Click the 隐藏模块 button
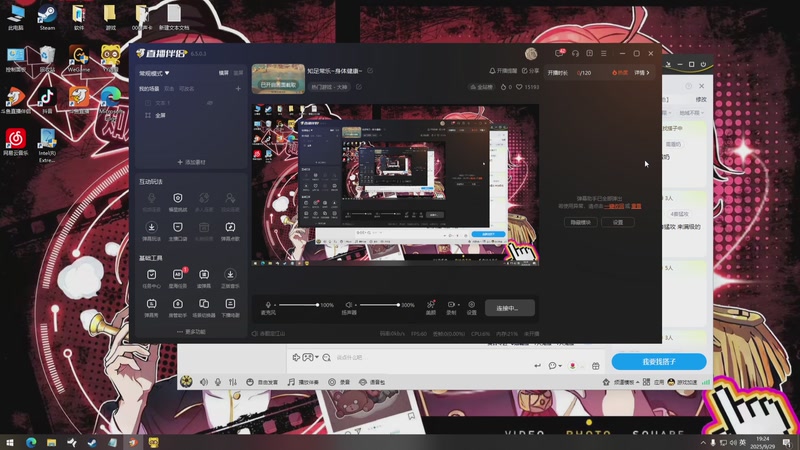Screen dimensions: 800x450 [x=581, y=222]
